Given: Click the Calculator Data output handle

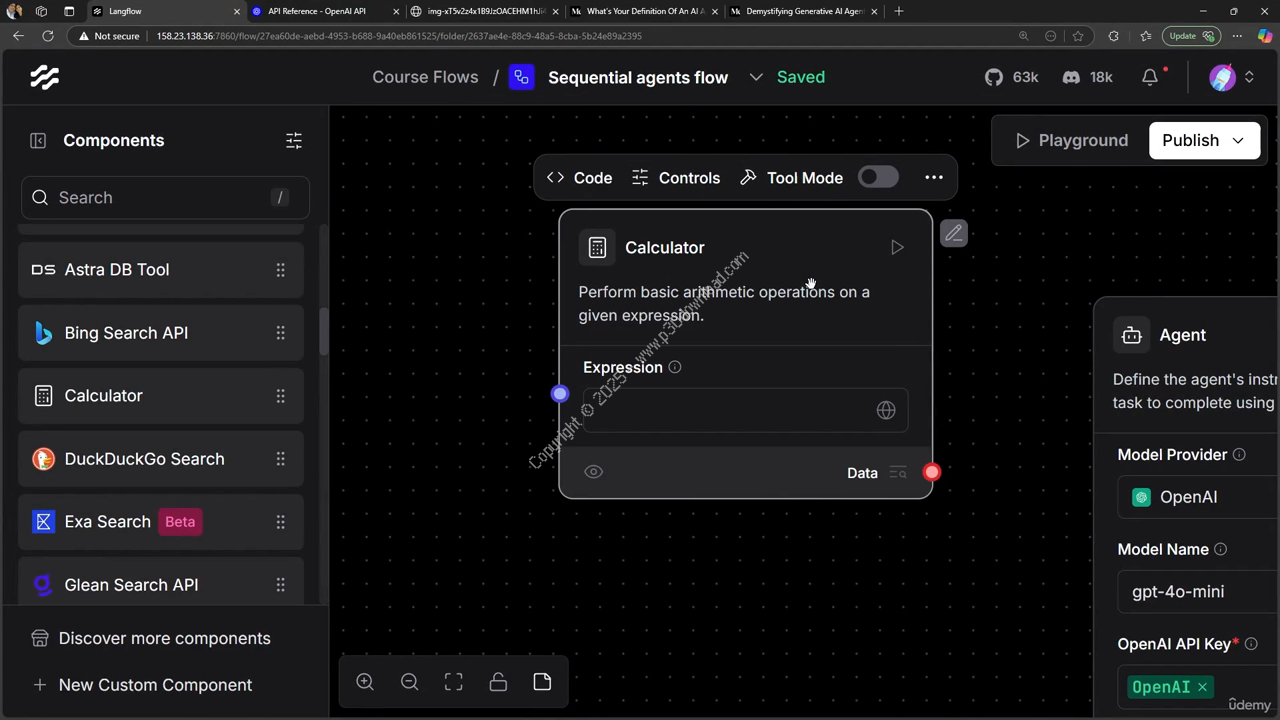Looking at the screenshot, I should [x=932, y=472].
